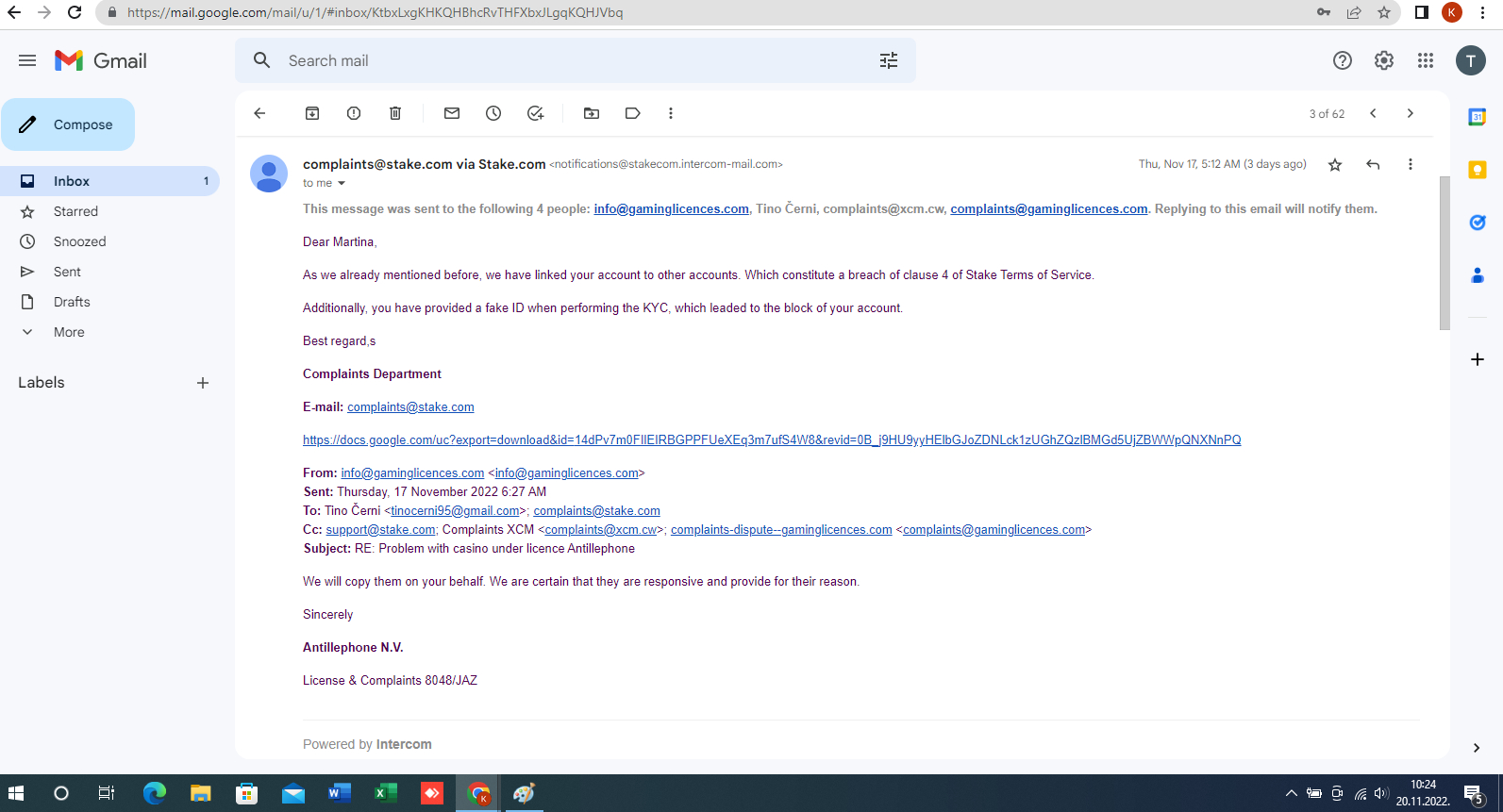Go to the Starred folder

75,211
